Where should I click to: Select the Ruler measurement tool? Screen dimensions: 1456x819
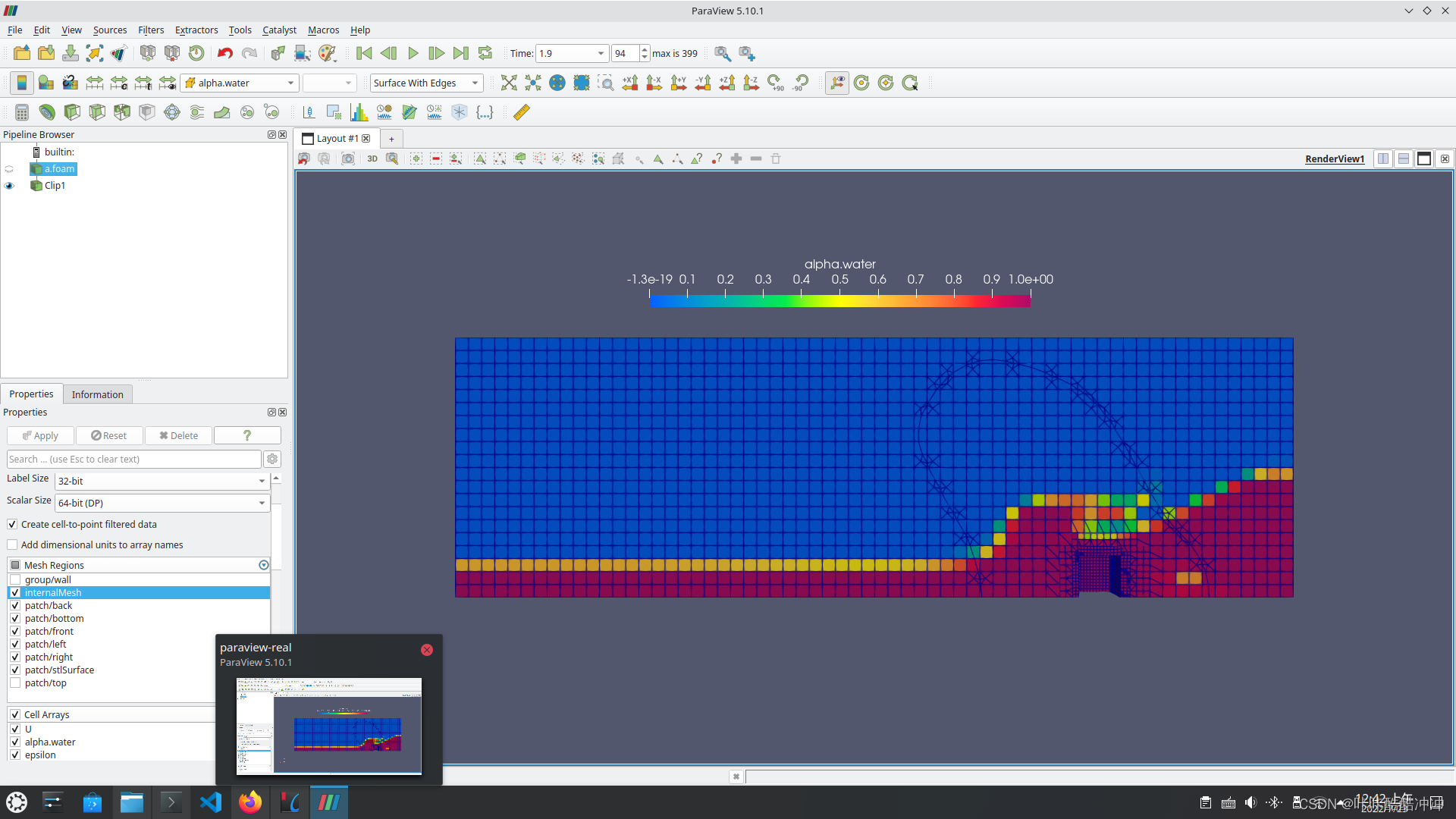[x=522, y=112]
